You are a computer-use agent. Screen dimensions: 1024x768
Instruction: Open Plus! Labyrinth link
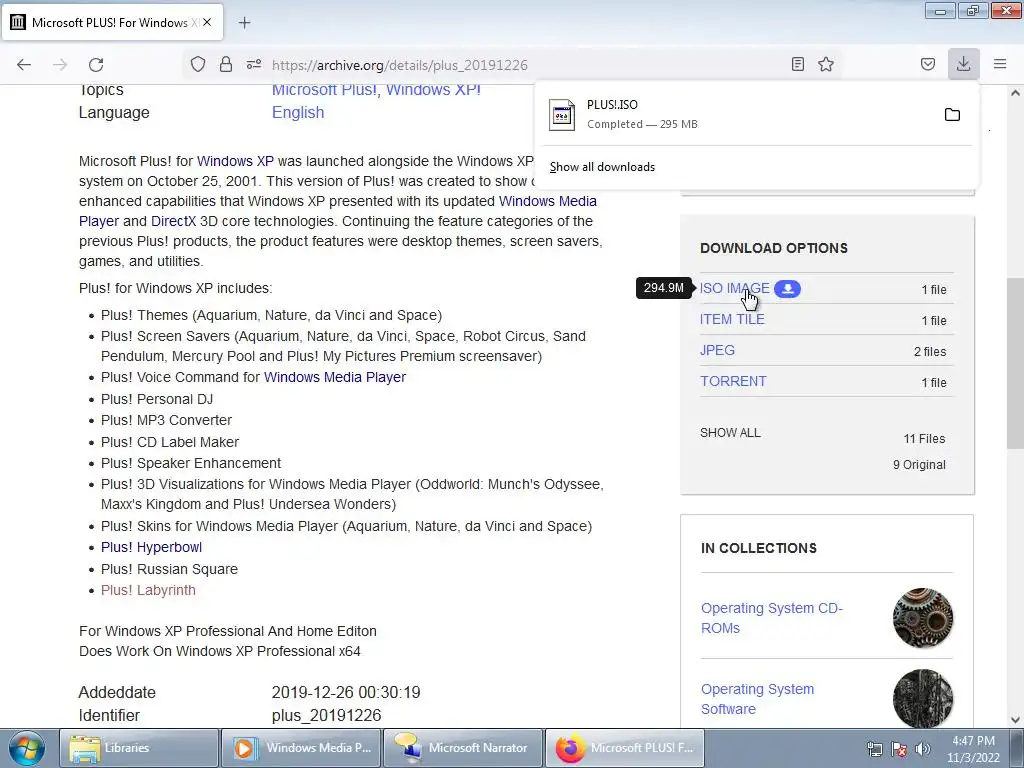[148, 590]
